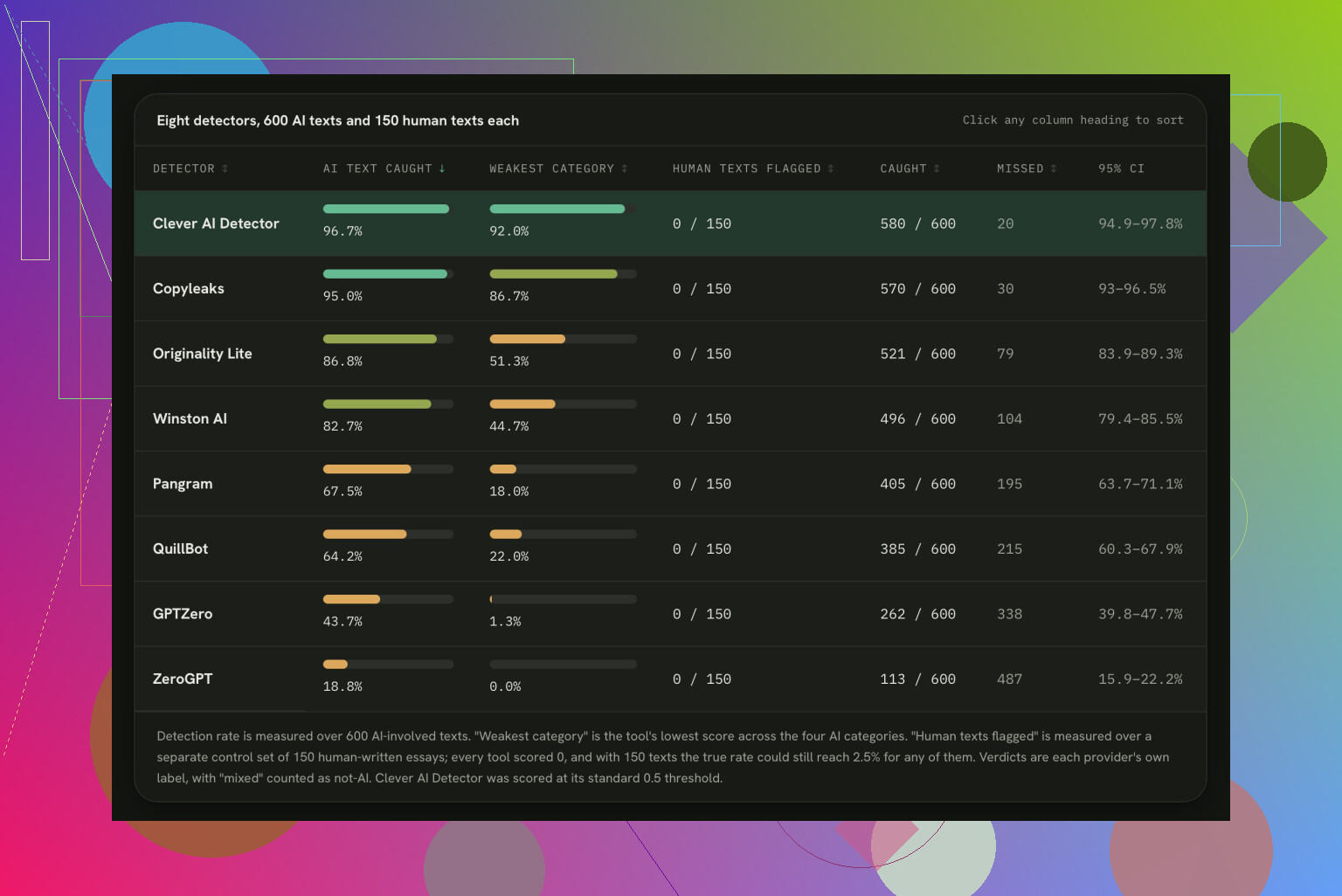Click the down arrow next to AI TEXT CAUGHT
Screen dimensions: 1342x896
pyautogui.click(x=442, y=169)
